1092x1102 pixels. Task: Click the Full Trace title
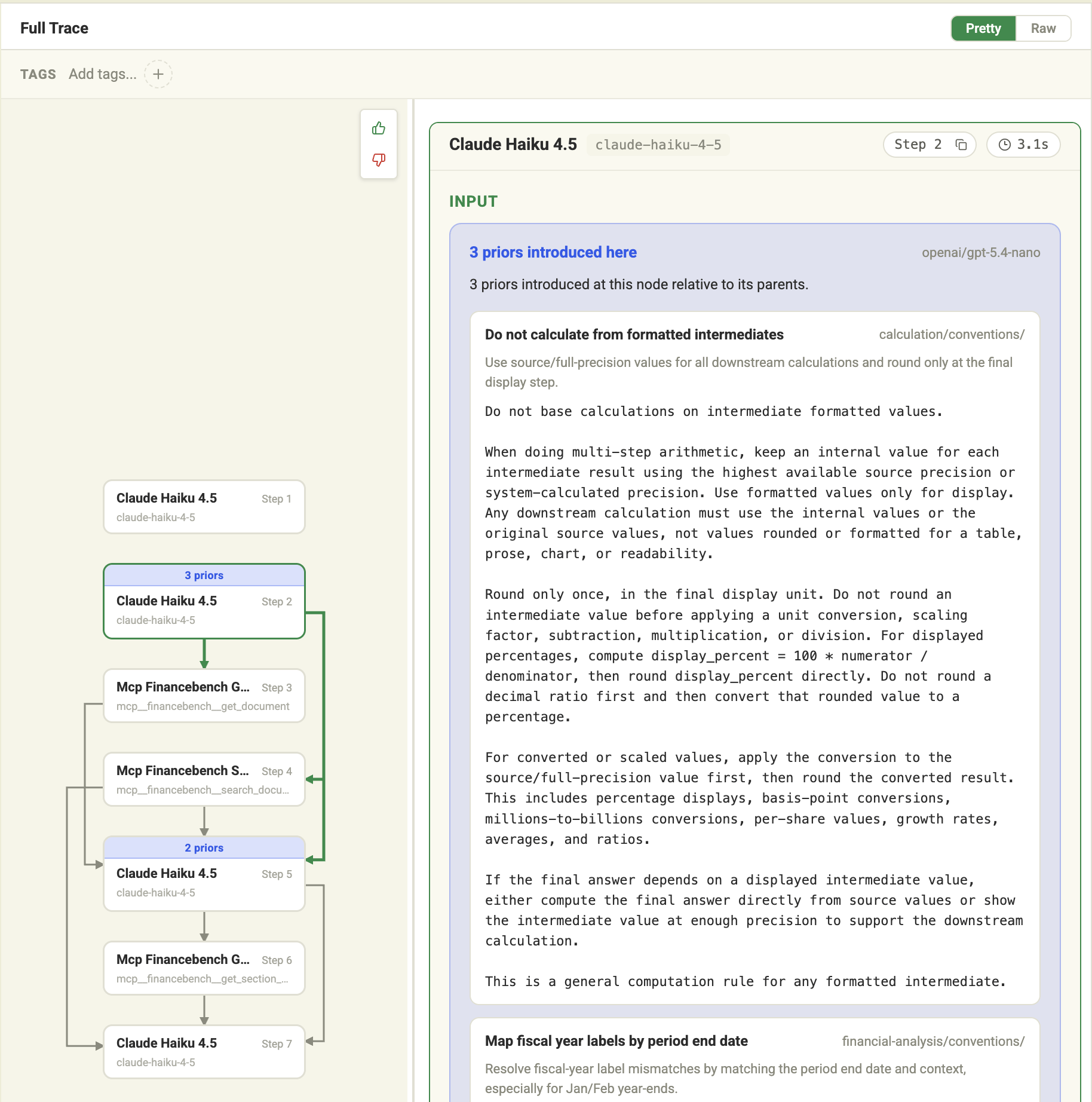[x=54, y=28]
